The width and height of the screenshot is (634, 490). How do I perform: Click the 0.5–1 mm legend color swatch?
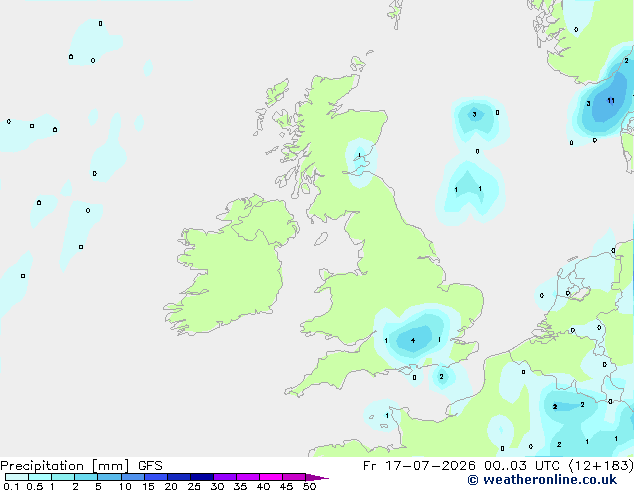(40, 477)
